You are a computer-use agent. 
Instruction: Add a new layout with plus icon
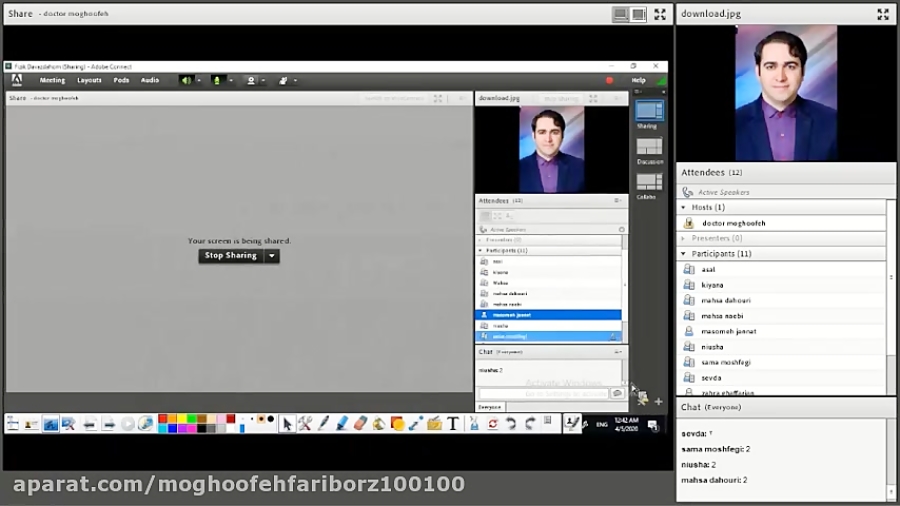[658, 402]
